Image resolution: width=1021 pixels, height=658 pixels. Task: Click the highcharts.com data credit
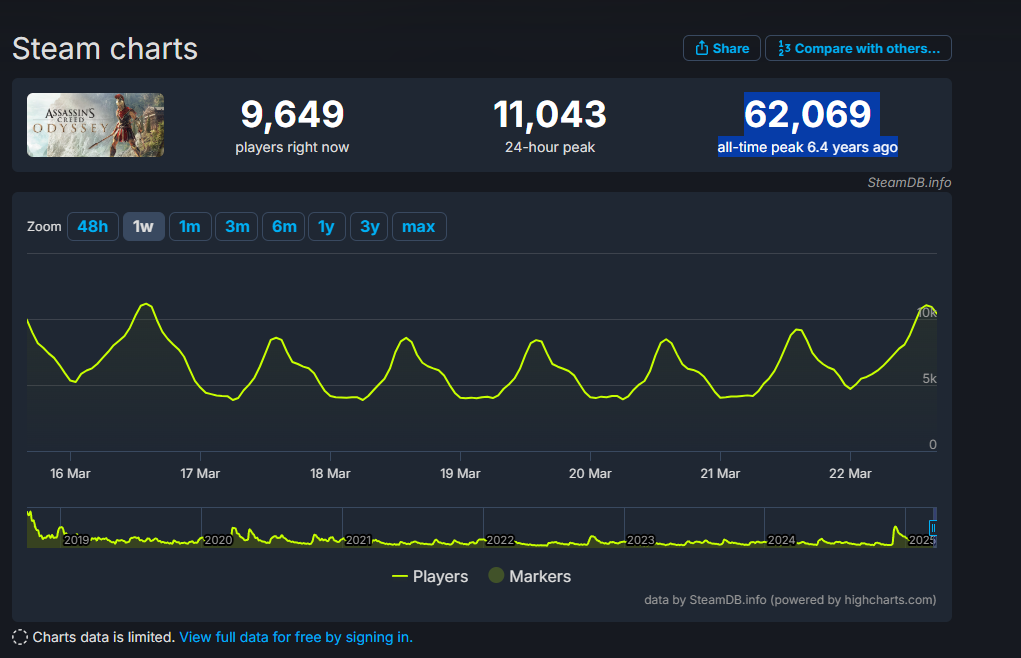click(x=790, y=599)
